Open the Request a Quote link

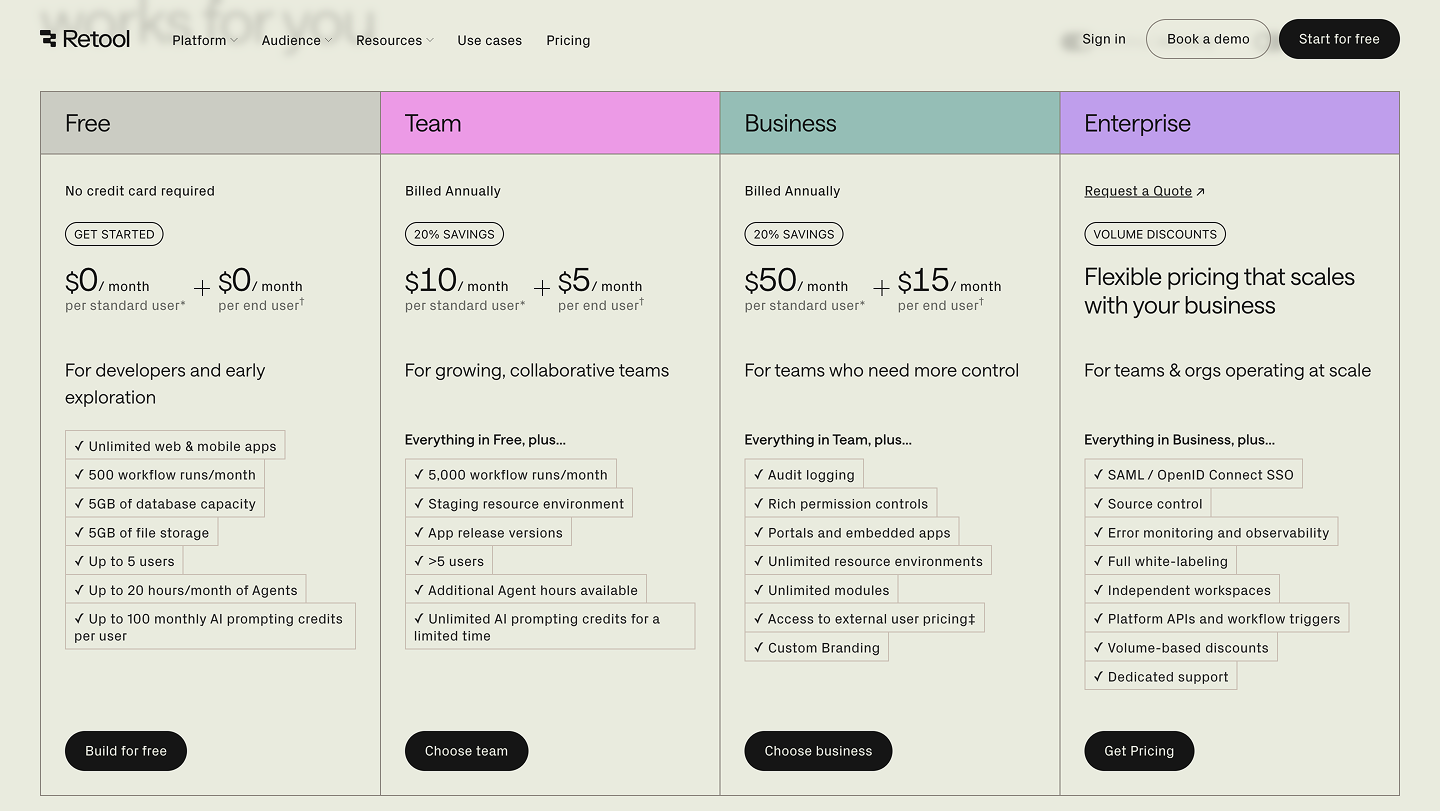click(1144, 191)
